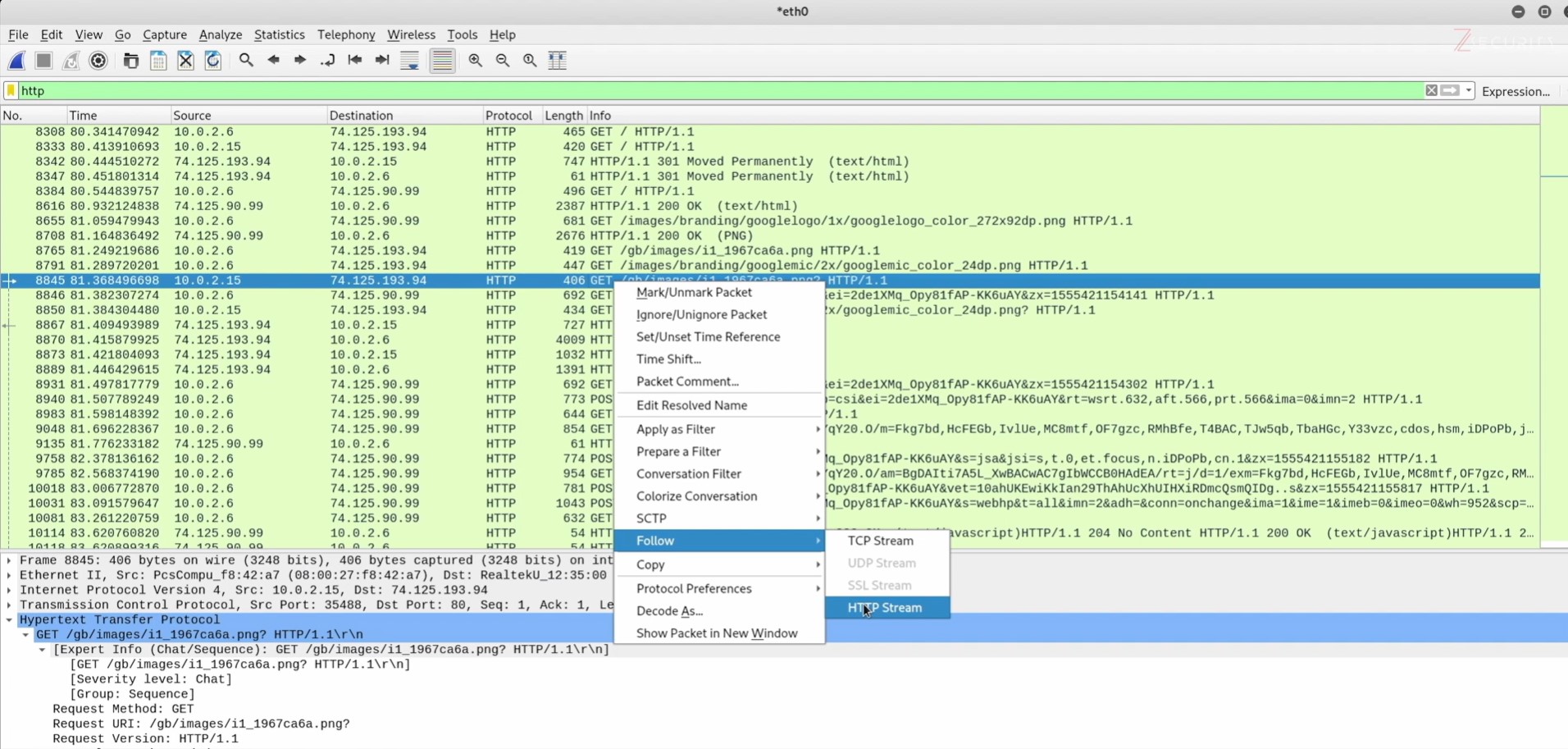This screenshot has height=749, width=1568.
Task: Toggle auto-scroll to last packet during capture
Action: pyautogui.click(x=409, y=61)
